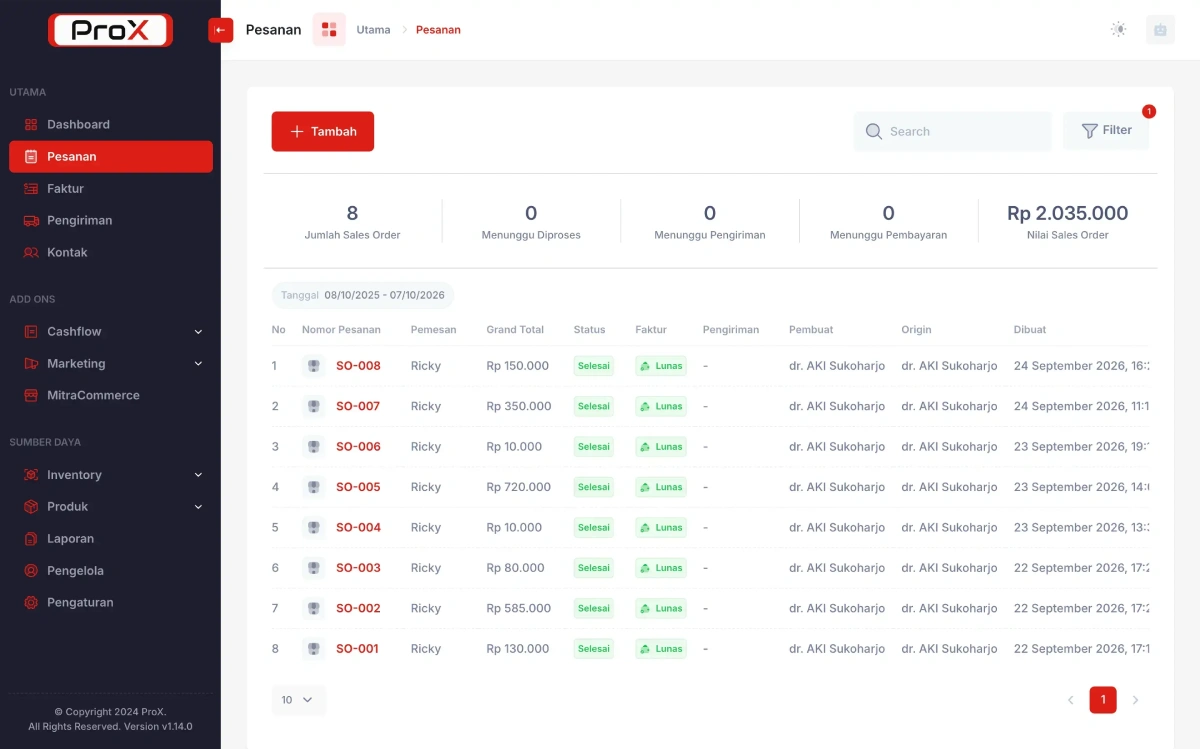Click the order icon beside SO-007
Viewport: 1200px width, 749px height.
pos(314,406)
